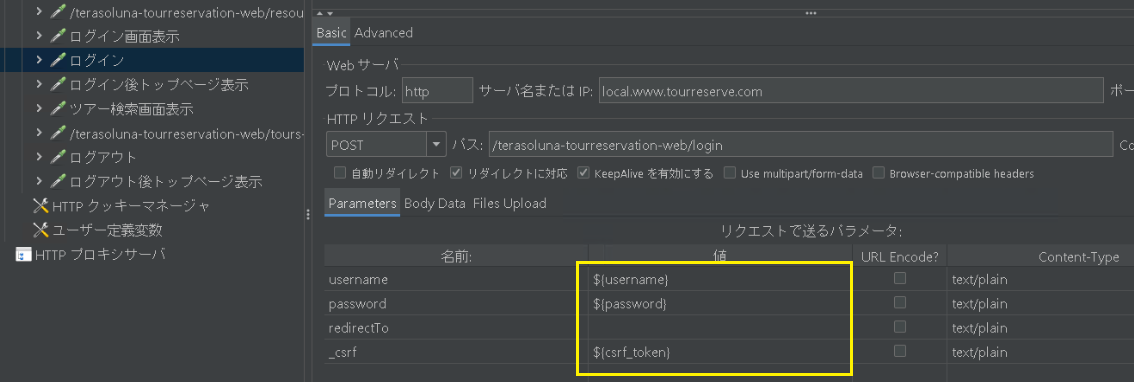Select the Parameters tab
The image size is (1134, 382).
click(362, 203)
